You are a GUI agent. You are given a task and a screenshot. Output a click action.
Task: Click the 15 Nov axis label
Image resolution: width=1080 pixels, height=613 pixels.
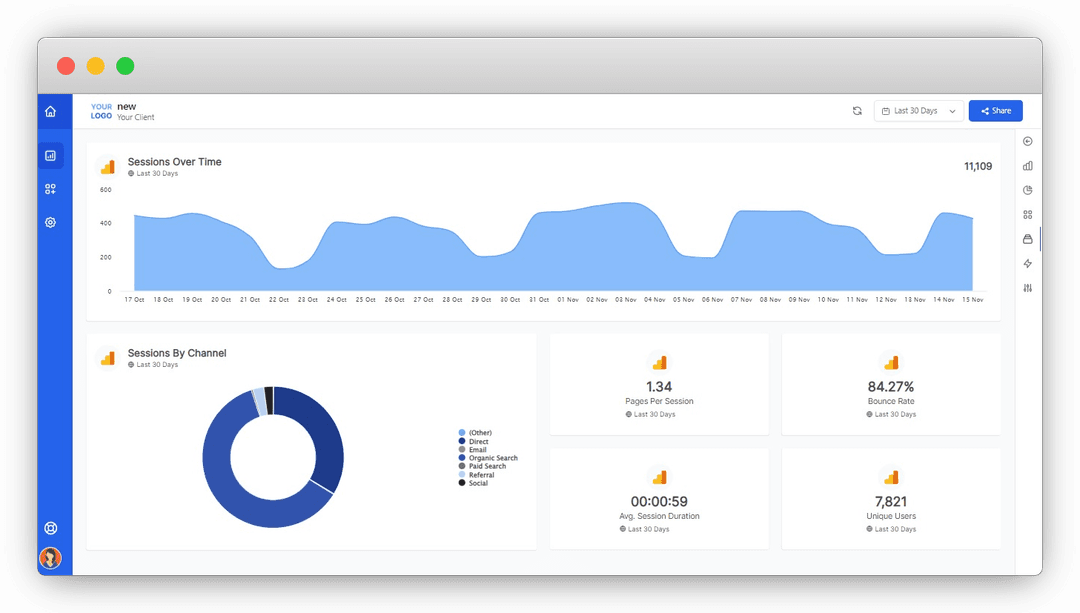(x=973, y=300)
